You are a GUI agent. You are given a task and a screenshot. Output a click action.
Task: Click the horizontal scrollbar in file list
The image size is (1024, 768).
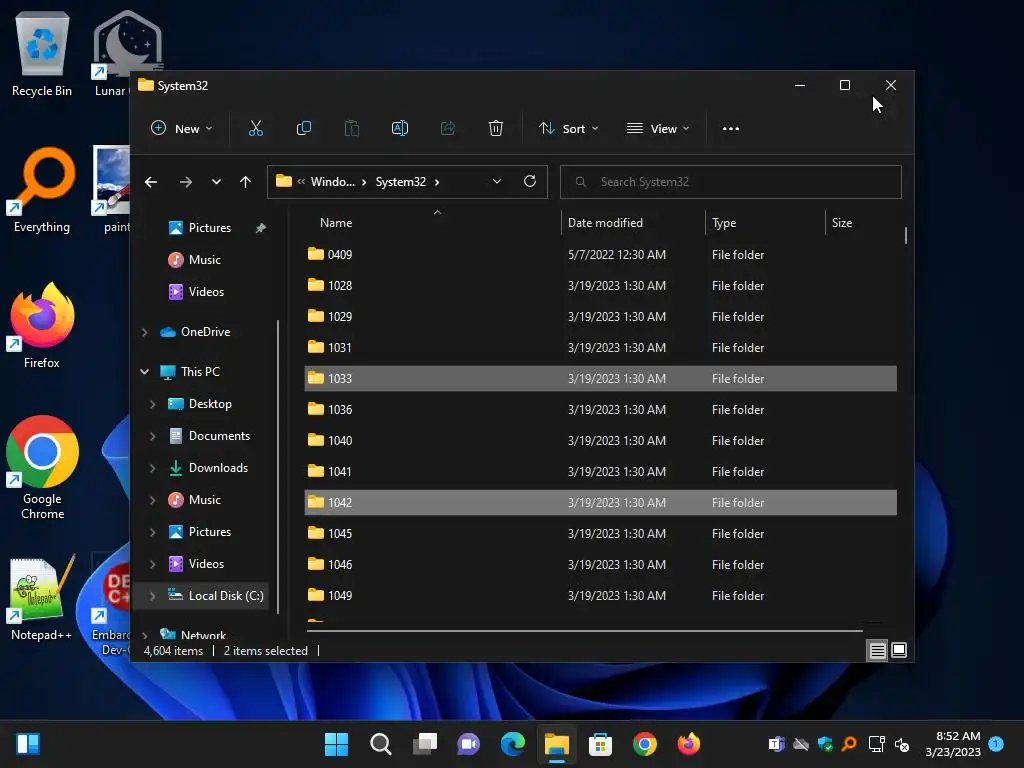(x=584, y=631)
